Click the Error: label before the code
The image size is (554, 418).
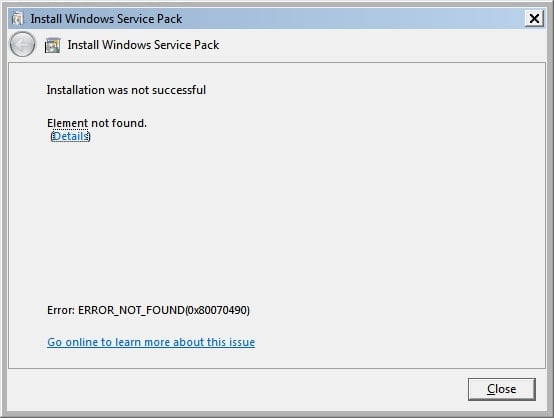tap(61, 310)
